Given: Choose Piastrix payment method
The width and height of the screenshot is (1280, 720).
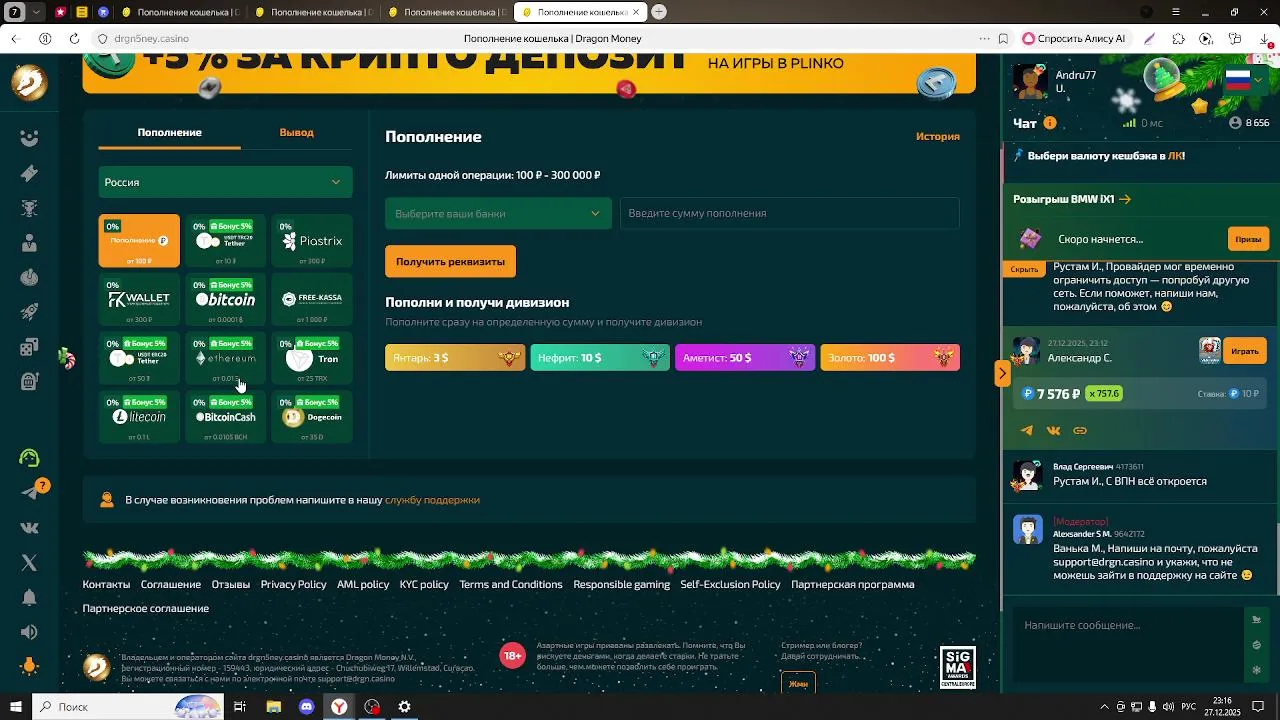Looking at the screenshot, I should (312, 241).
